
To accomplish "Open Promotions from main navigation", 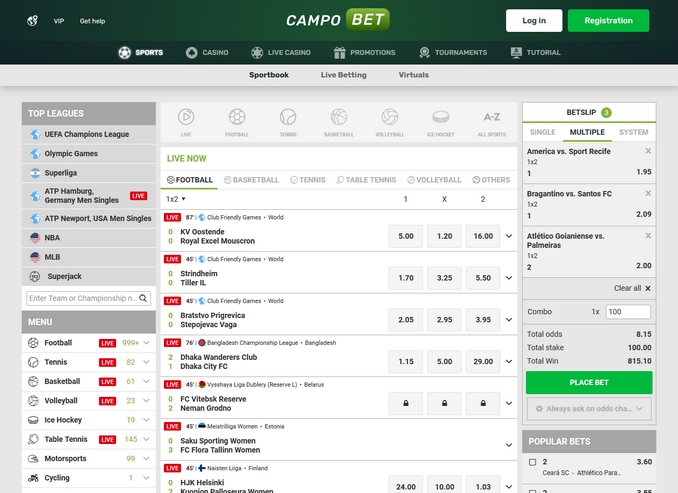I will tap(365, 52).
